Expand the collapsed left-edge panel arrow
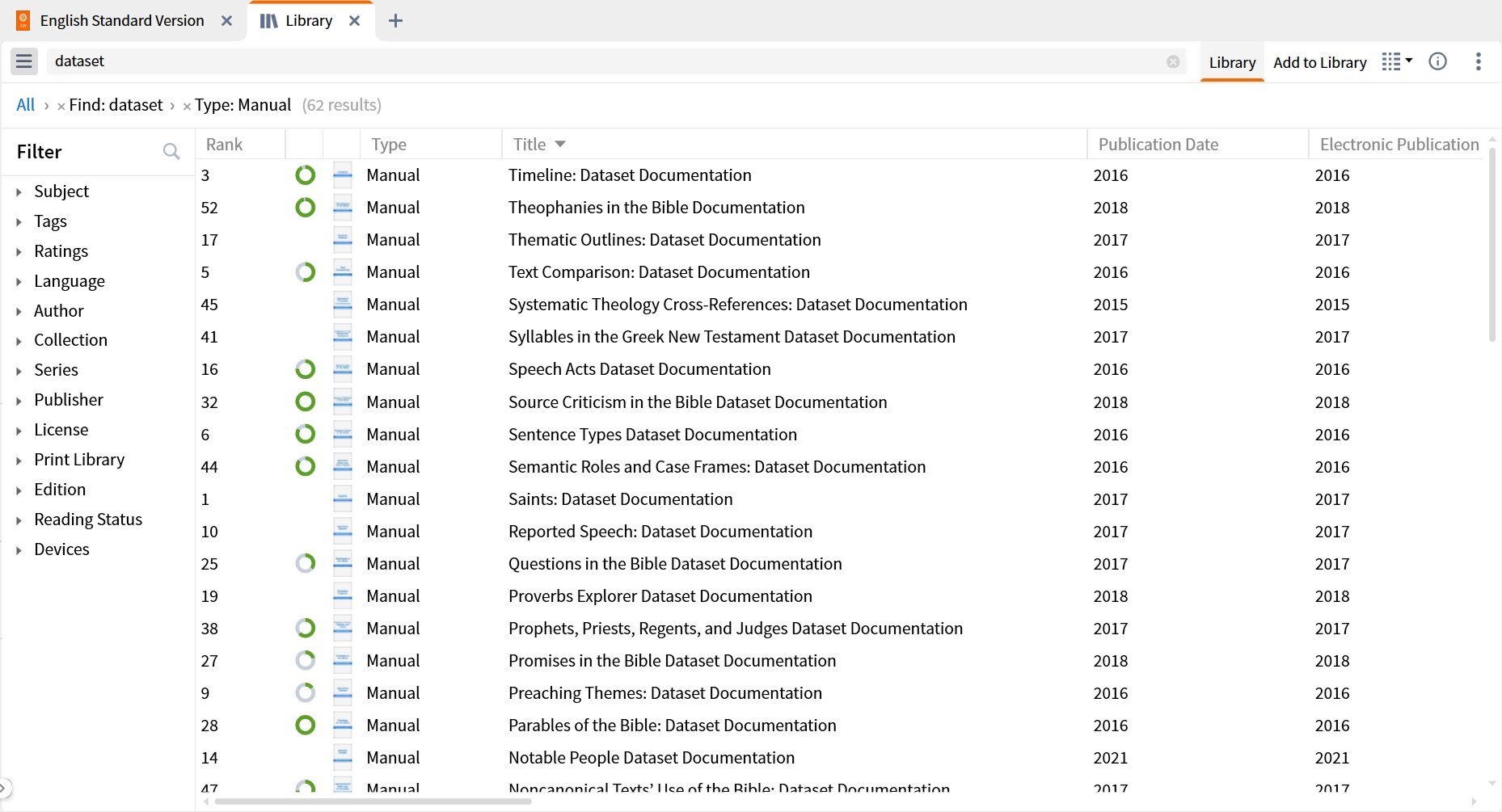Viewport: 1502px width, 812px height. coord(4,787)
